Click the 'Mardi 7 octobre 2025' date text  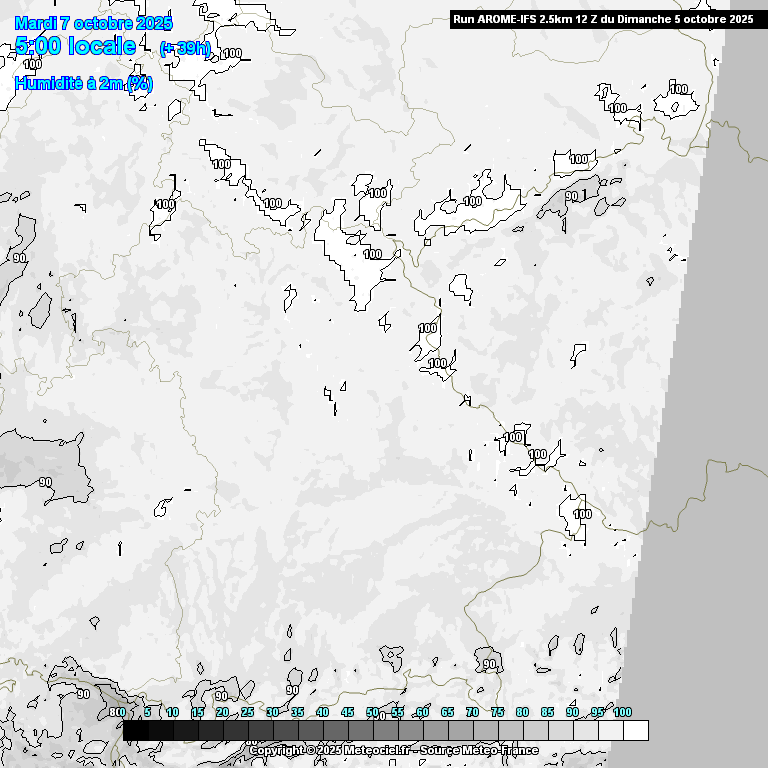pyautogui.click(x=94, y=23)
